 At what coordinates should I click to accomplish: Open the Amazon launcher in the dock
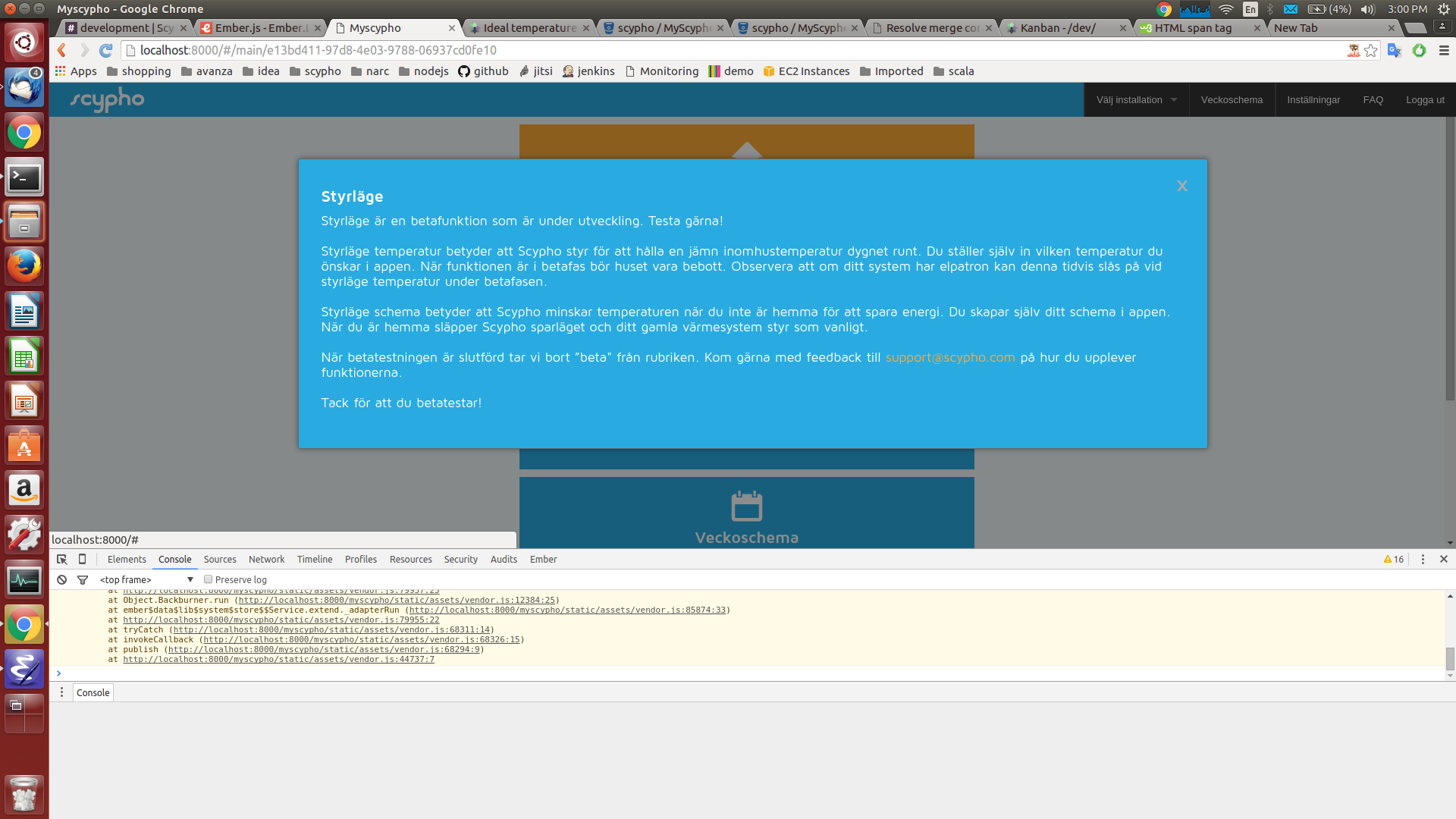pyautogui.click(x=24, y=490)
